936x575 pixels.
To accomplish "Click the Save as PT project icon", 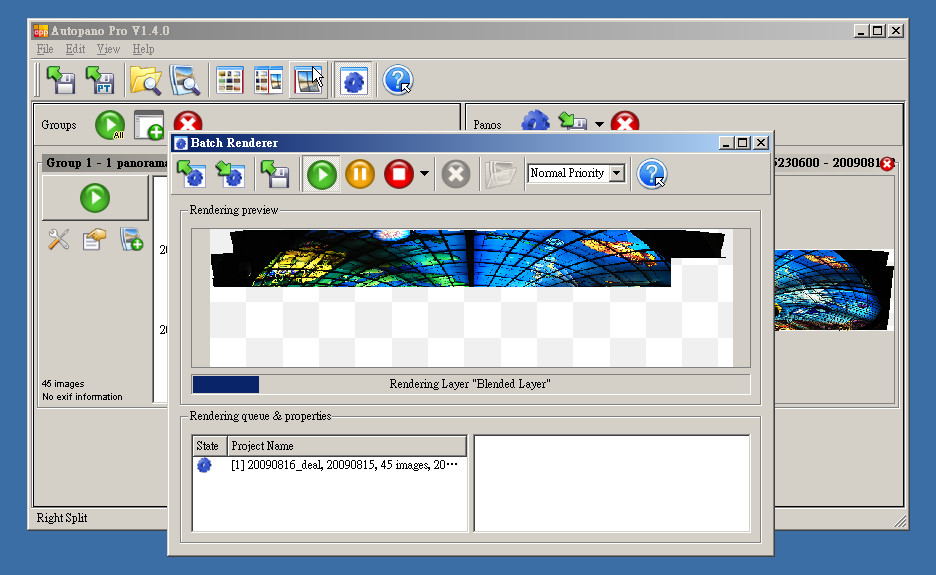I will click(x=100, y=80).
